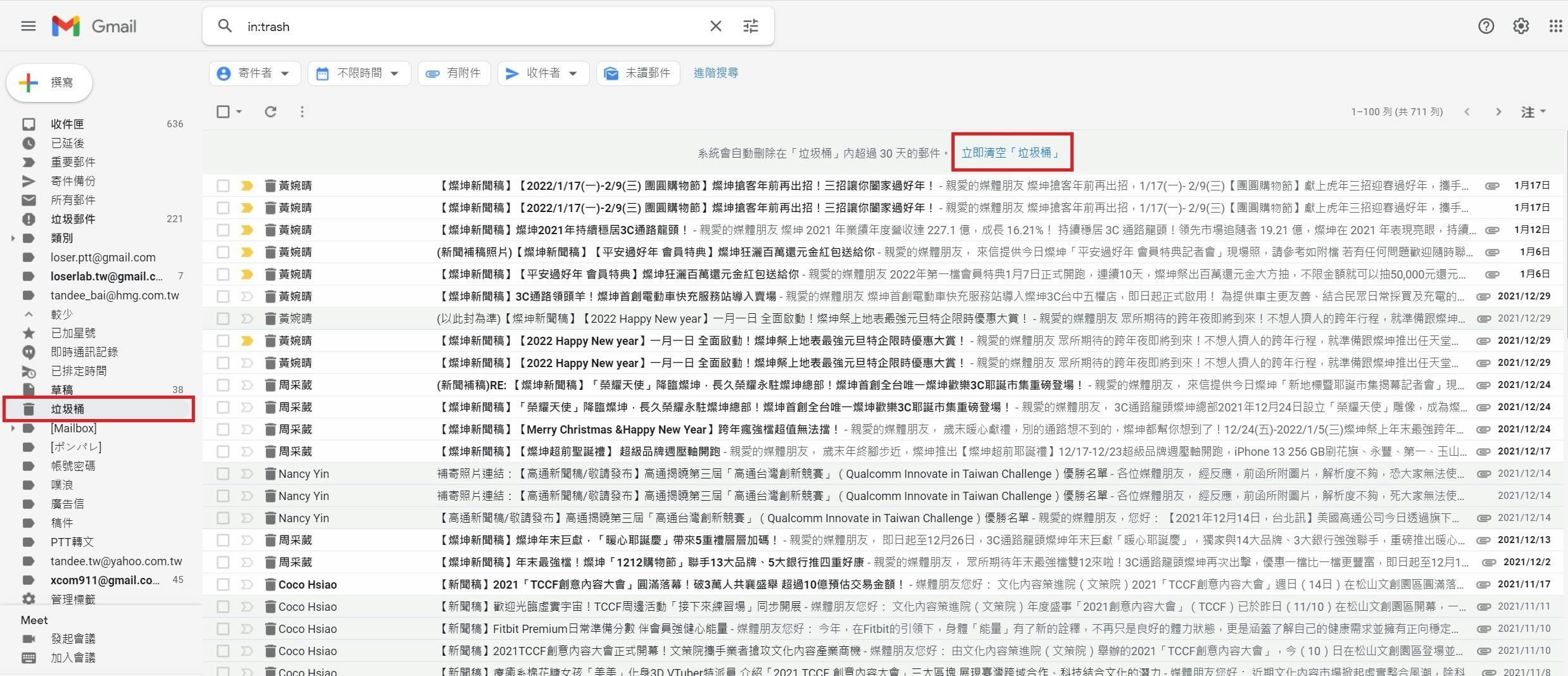Check the Coco Hsiao 2021/11/17 email
Image resolution: width=1568 pixels, height=676 pixels.
[223, 584]
